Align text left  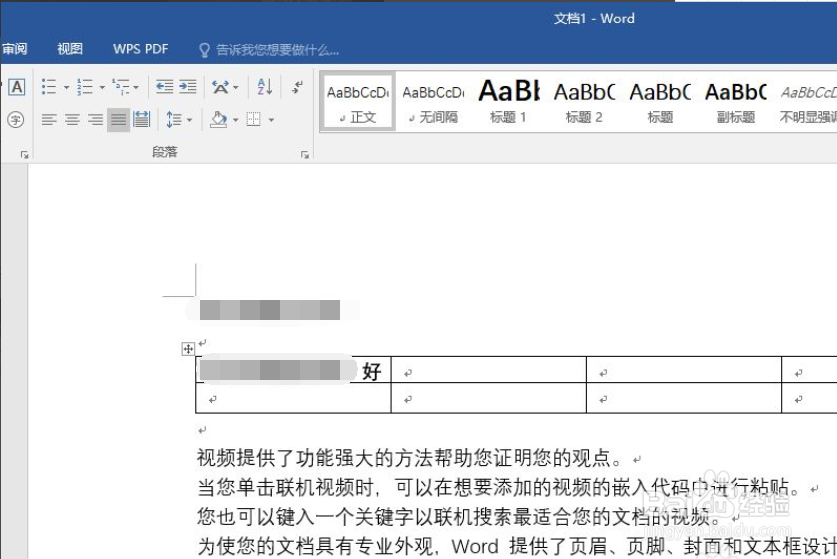pyautogui.click(x=49, y=120)
